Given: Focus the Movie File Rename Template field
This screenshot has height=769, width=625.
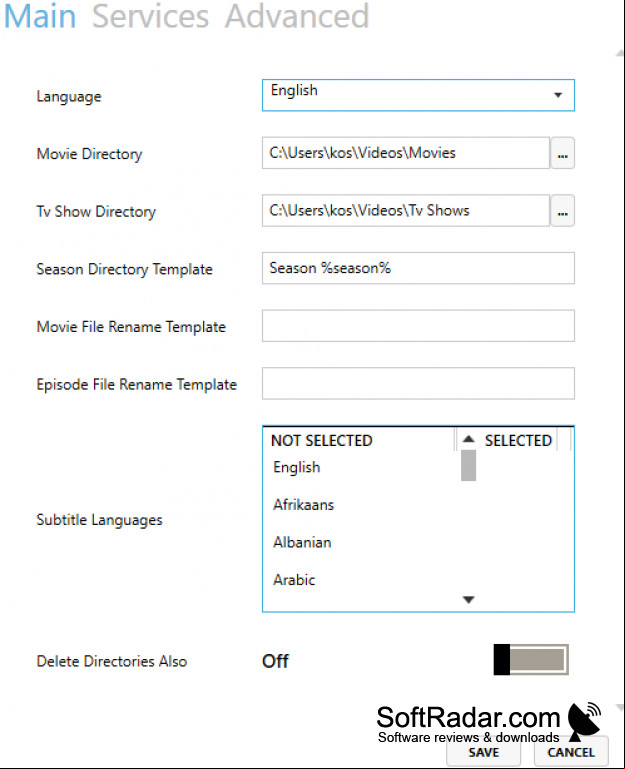Looking at the screenshot, I should pos(418,326).
